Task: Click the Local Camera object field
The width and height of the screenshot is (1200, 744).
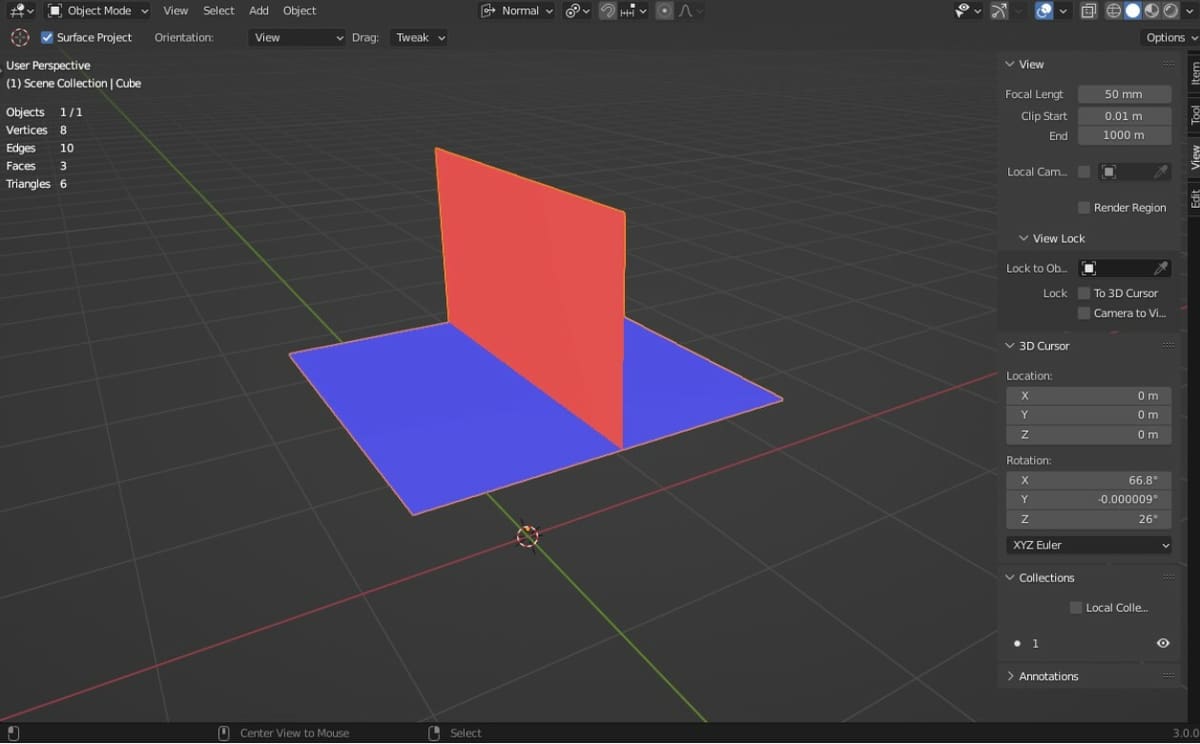Action: (x=1133, y=172)
